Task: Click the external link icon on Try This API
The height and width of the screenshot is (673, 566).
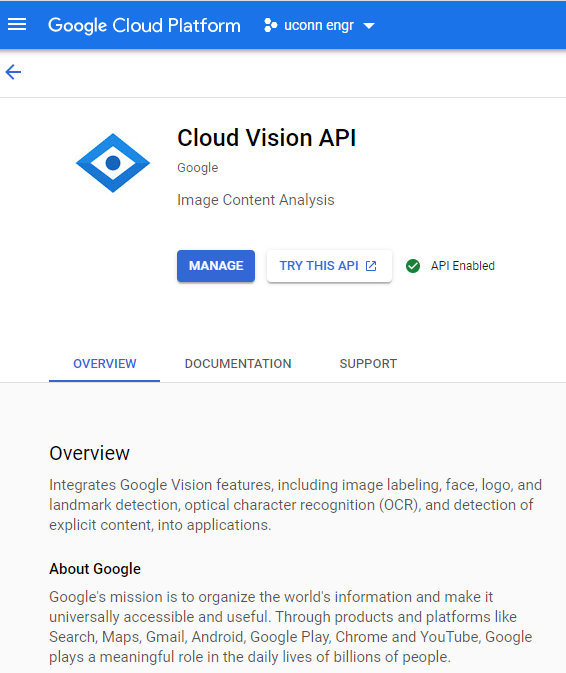Action: [x=371, y=266]
